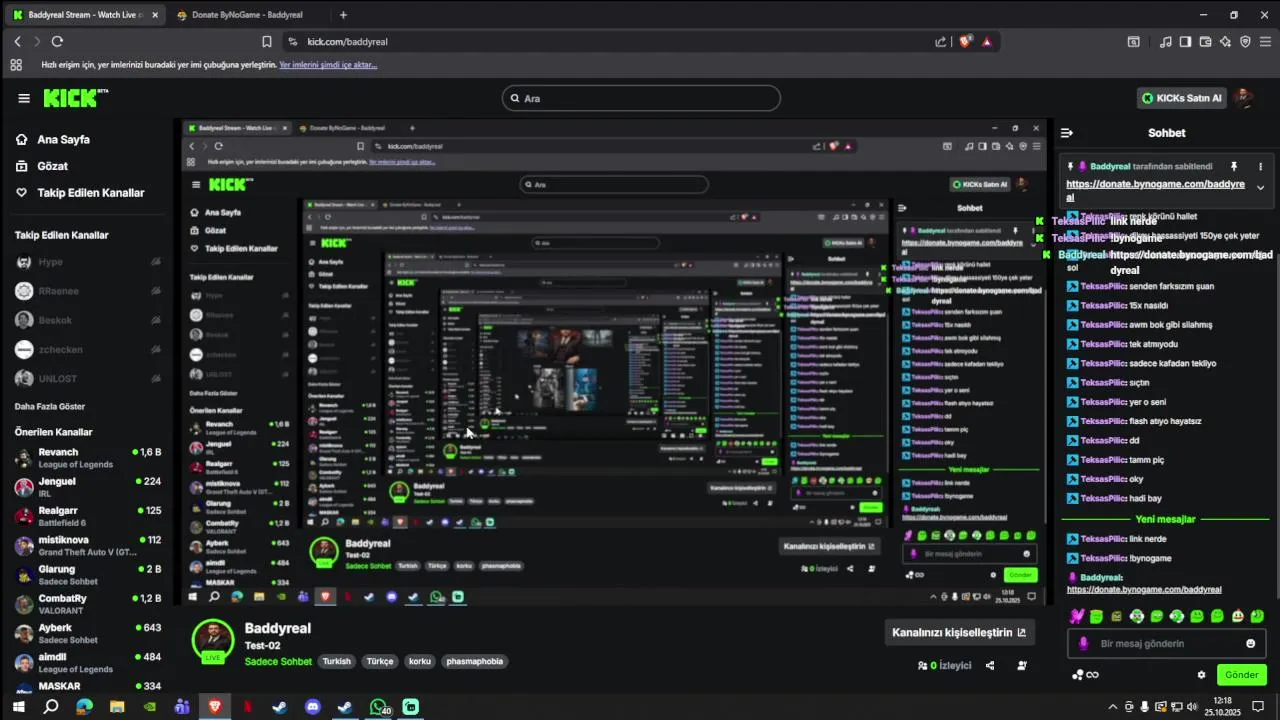Open the Sadece Sohbet category link
The height and width of the screenshot is (720, 1280).
(278, 662)
